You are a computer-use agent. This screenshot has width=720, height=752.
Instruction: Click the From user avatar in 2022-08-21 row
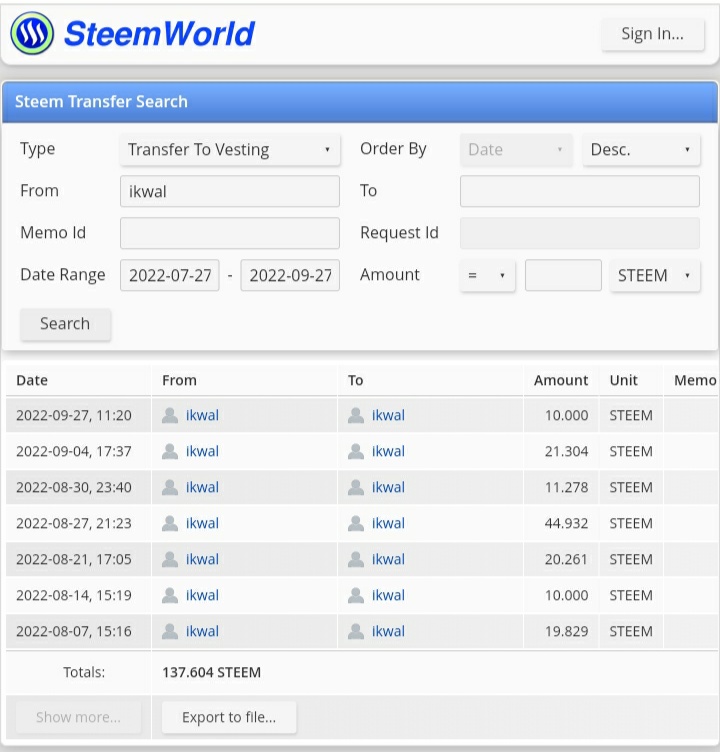(170, 559)
